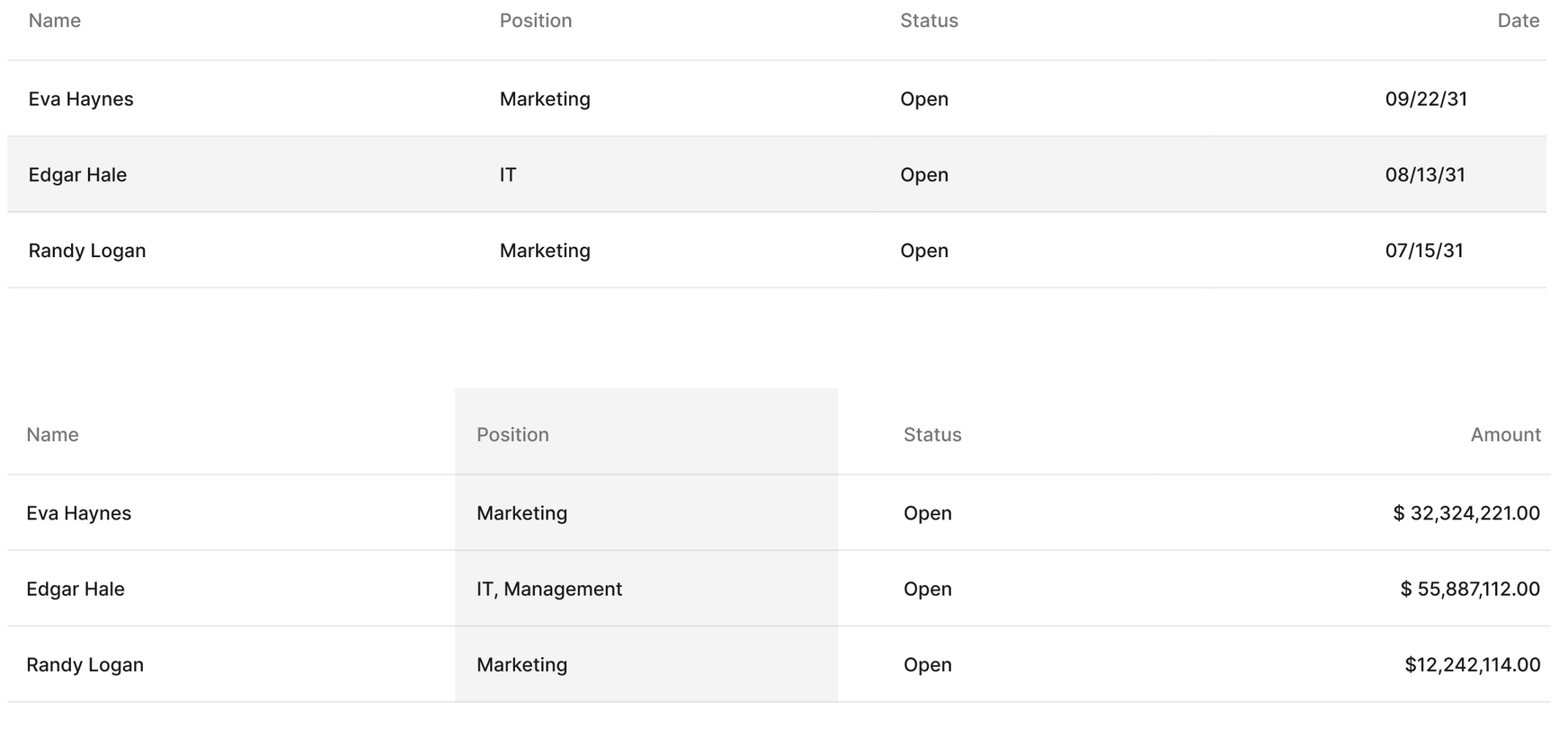Select the amount $12,242,114.00

click(x=1473, y=665)
